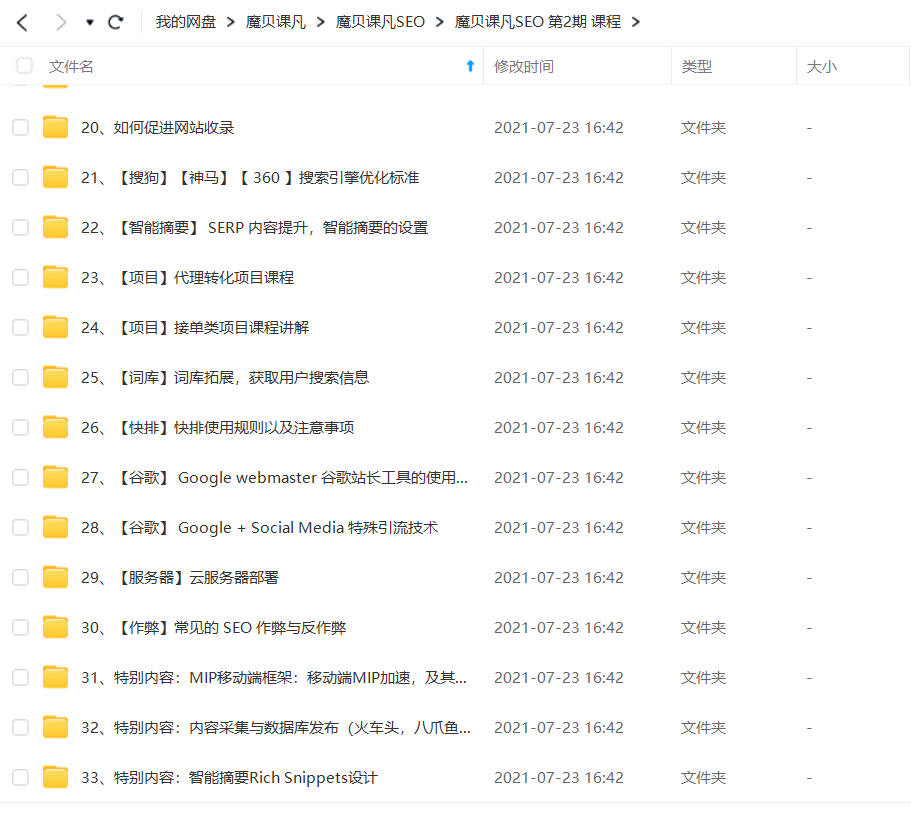Refresh the folder listing

coord(116,22)
